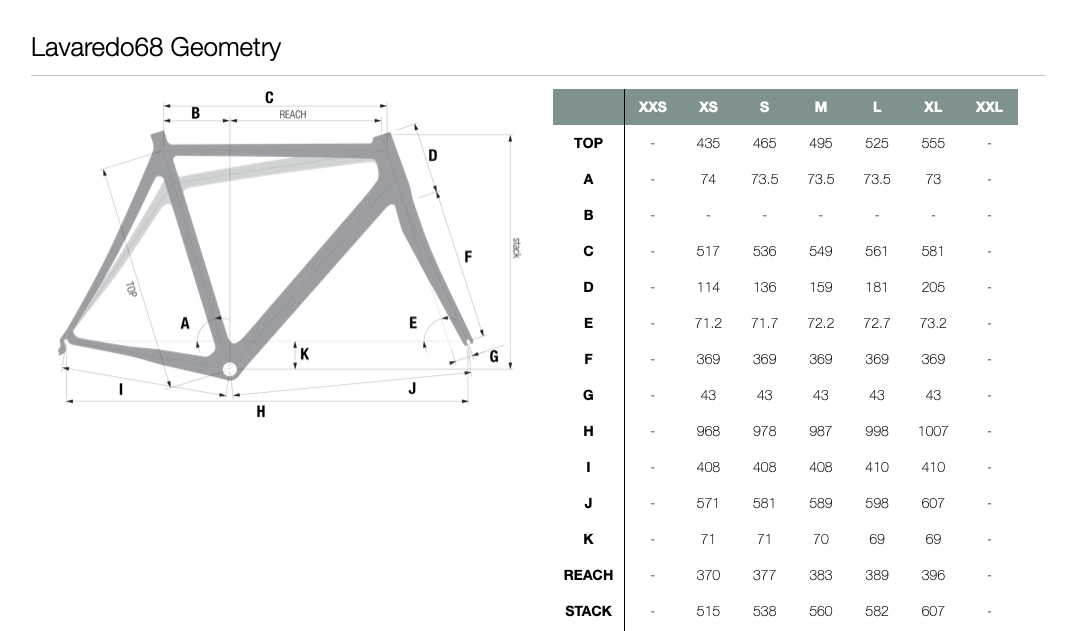Click the STACK row label in table
The image size is (1075, 631).
coord(588,611)
